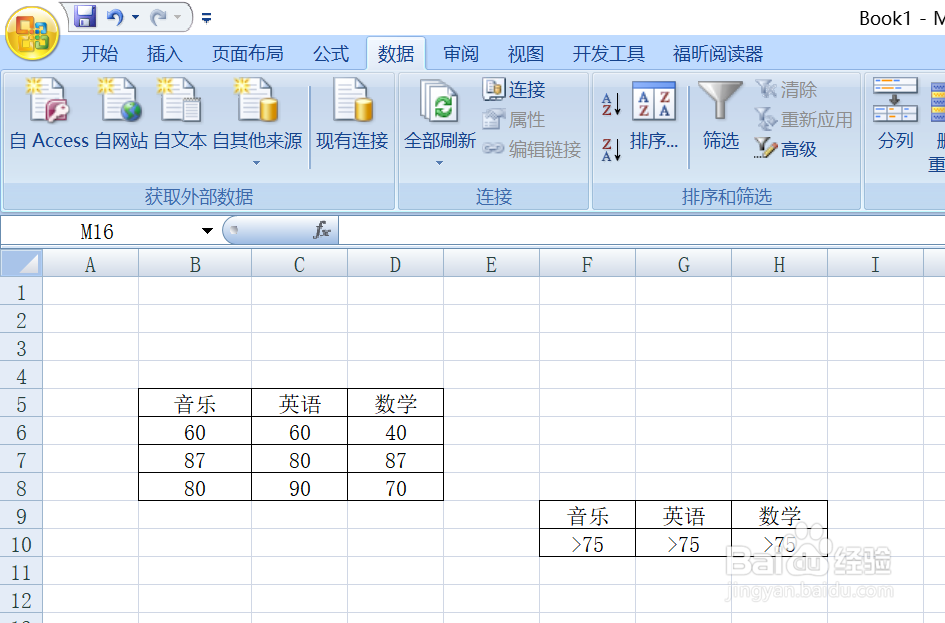
Task: Click 重新应用 to reapply the filter
Action: 803,119
